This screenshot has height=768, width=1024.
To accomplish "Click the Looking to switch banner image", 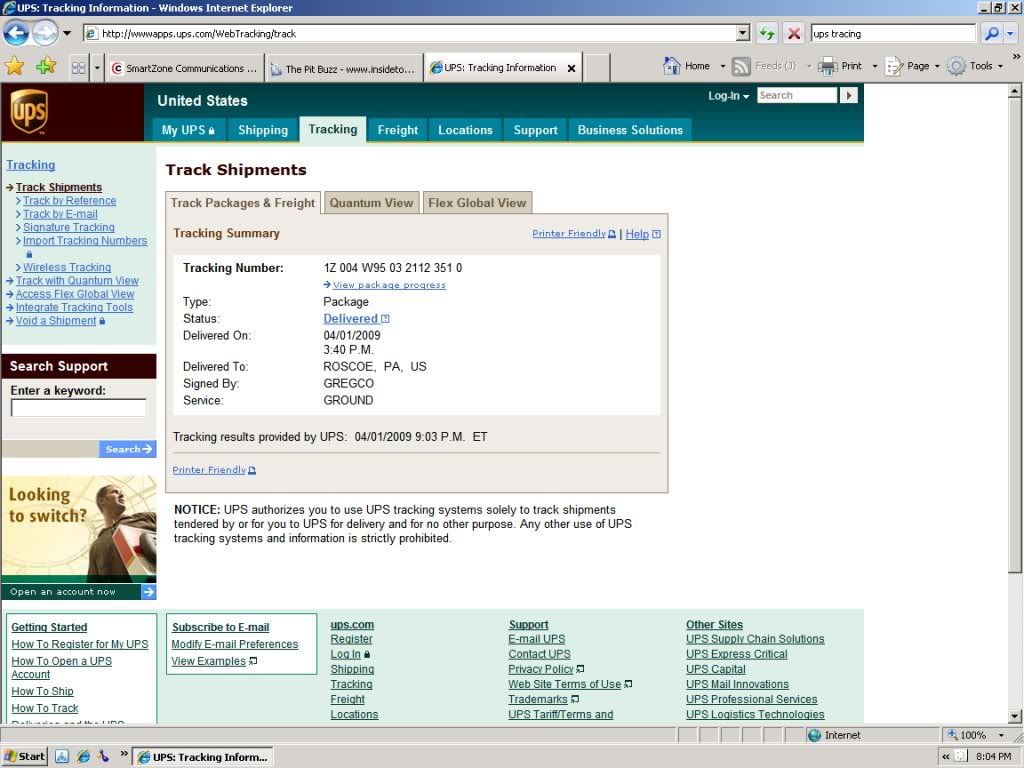I will click(79, 528).
